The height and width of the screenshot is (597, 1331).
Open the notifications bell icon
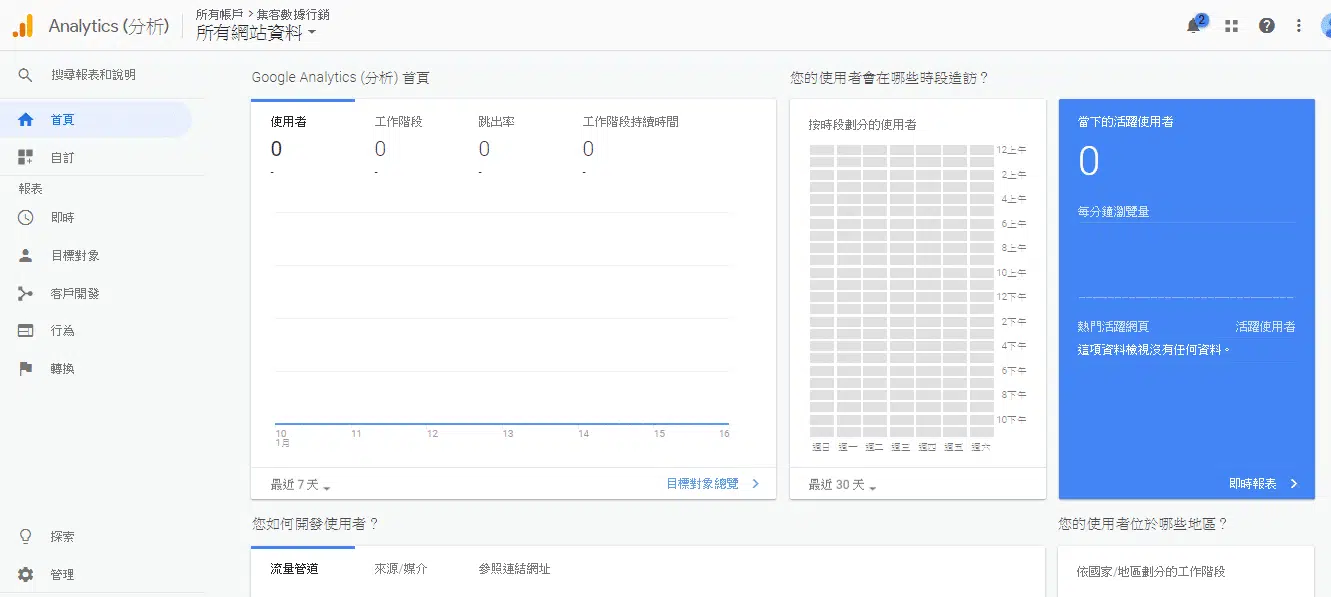point(1195,25)
